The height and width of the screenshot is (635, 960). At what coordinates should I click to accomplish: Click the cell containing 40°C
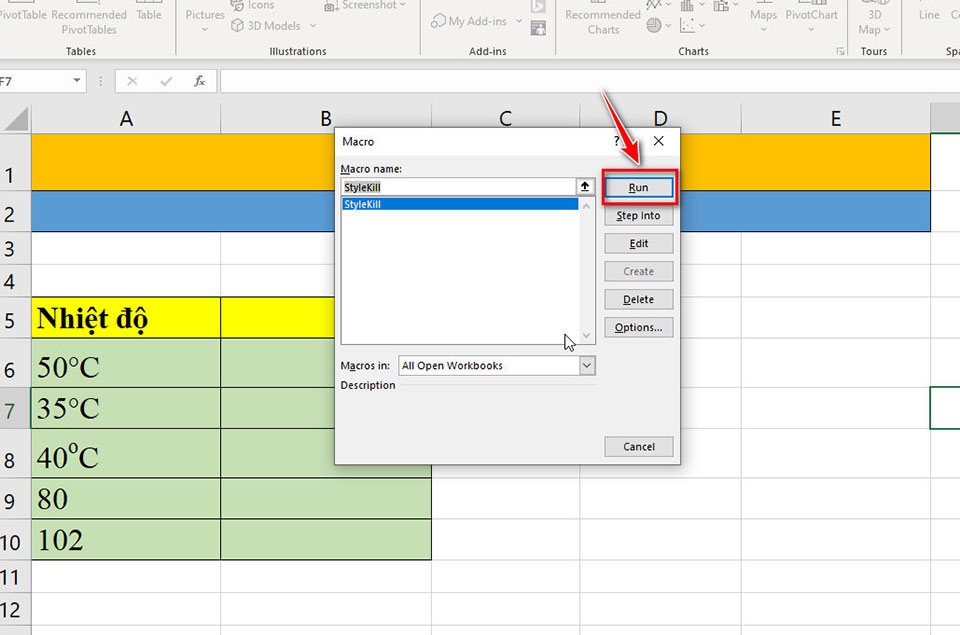click(x=126, y=454)
